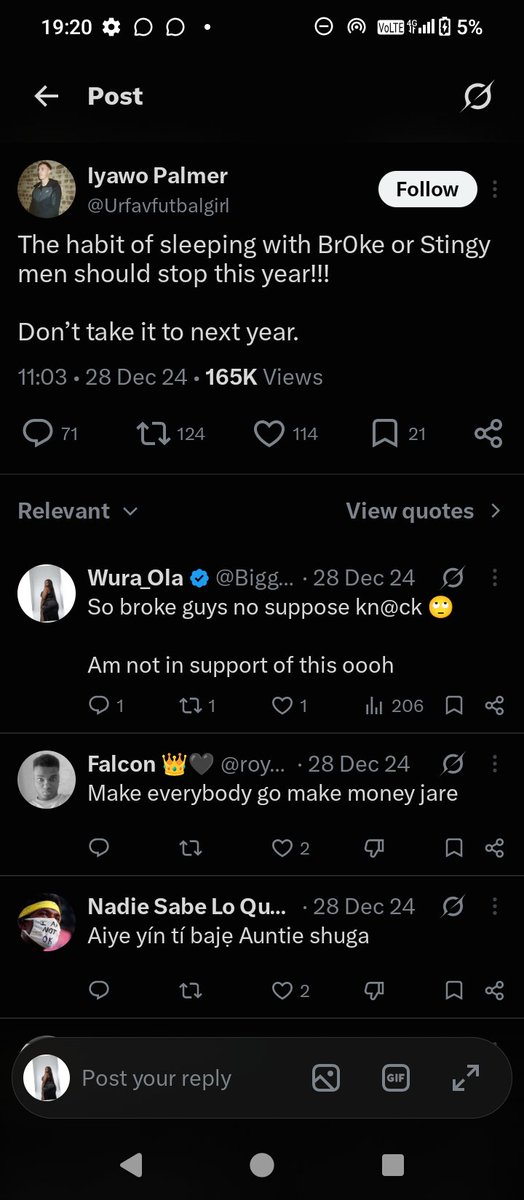Follow the Iyawo Palmer account
Viewport: 524px width, 1200px height.
pos(427,189)
